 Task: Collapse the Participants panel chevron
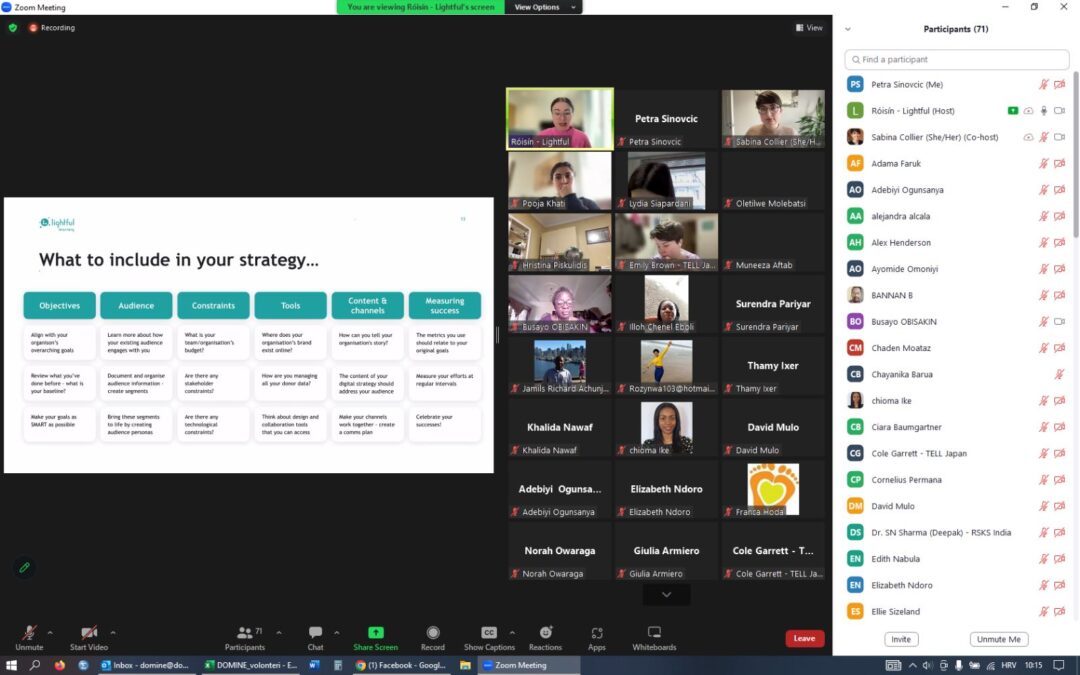tap(848, 29)
